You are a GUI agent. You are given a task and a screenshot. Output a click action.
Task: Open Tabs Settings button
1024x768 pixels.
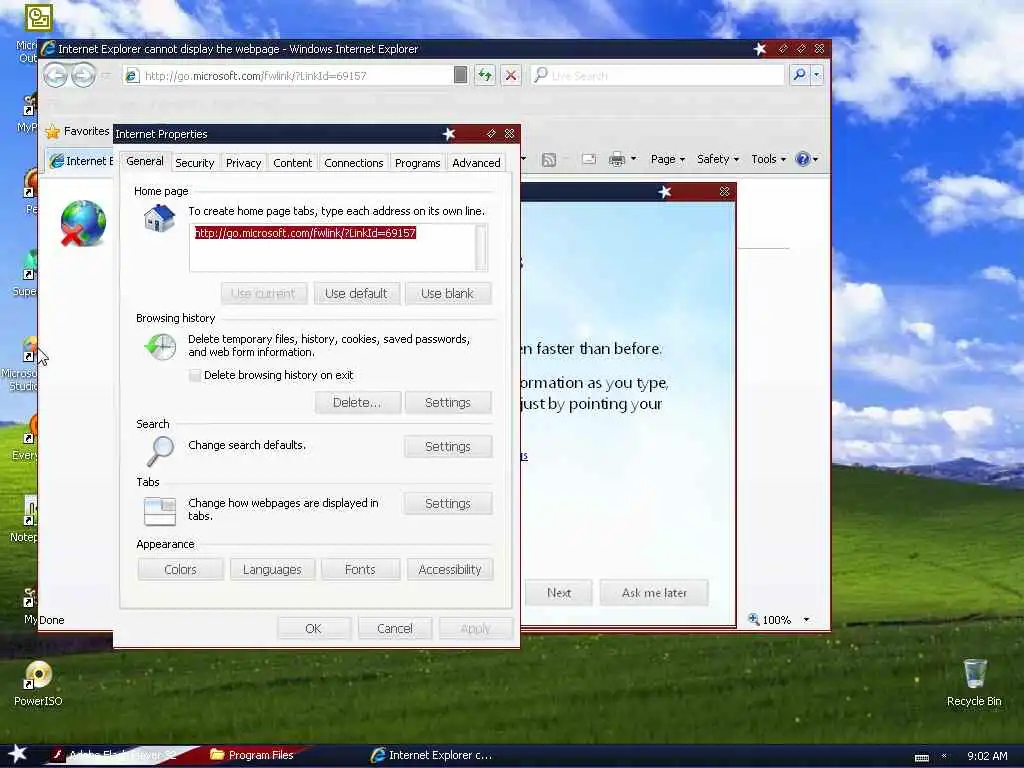[448, 504]
